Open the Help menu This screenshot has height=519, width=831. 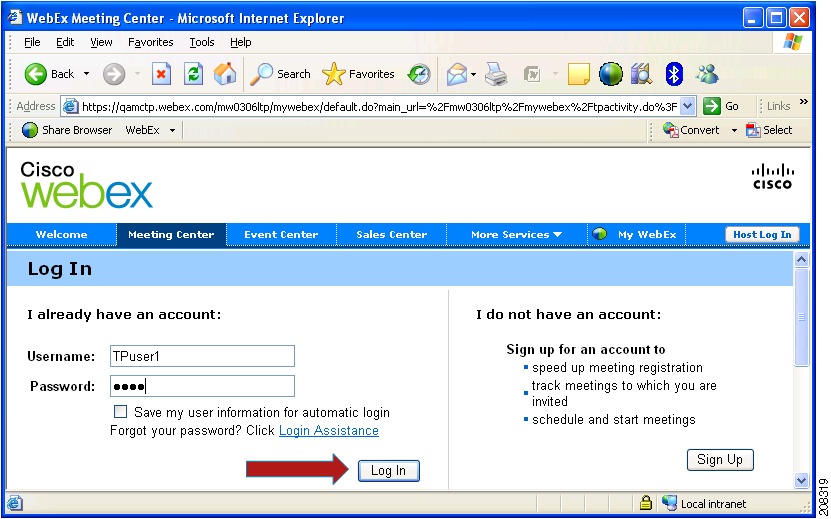[241, 42]
